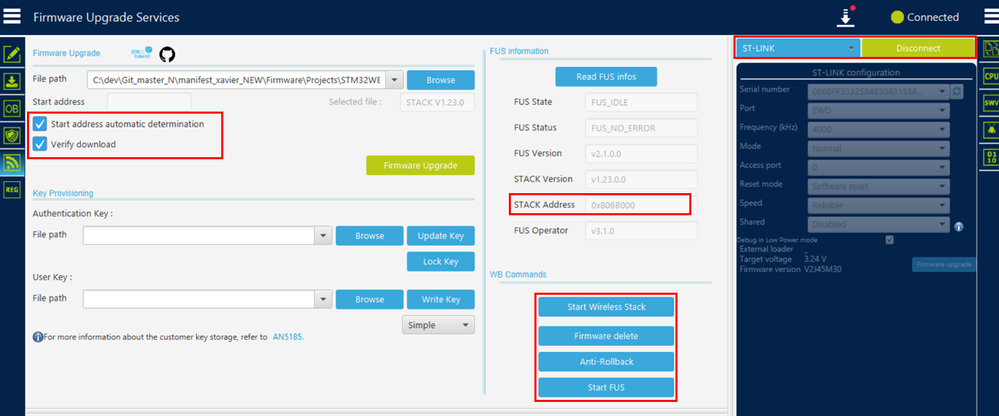Open the Mode Normal dropdown
Viewport: 999px width, 416px height.
(879, 148)
